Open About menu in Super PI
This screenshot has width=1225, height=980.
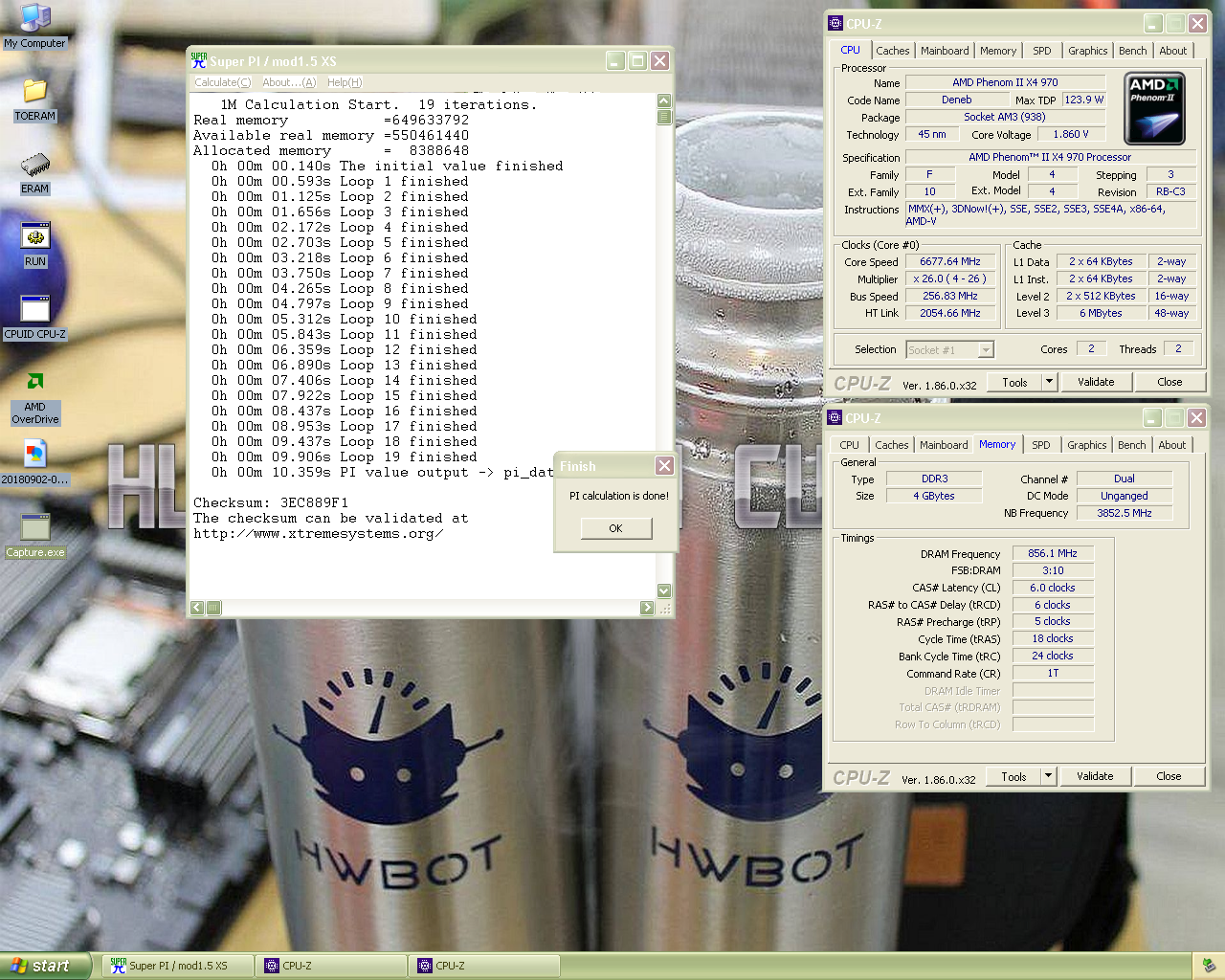point(289,82)
